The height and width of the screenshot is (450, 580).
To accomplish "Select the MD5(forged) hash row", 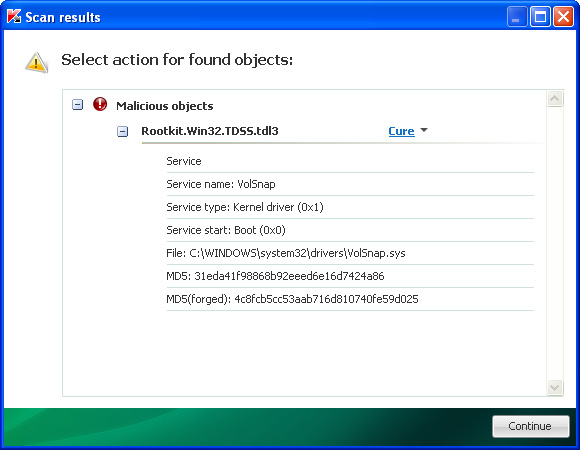I will tap(350, 299).
